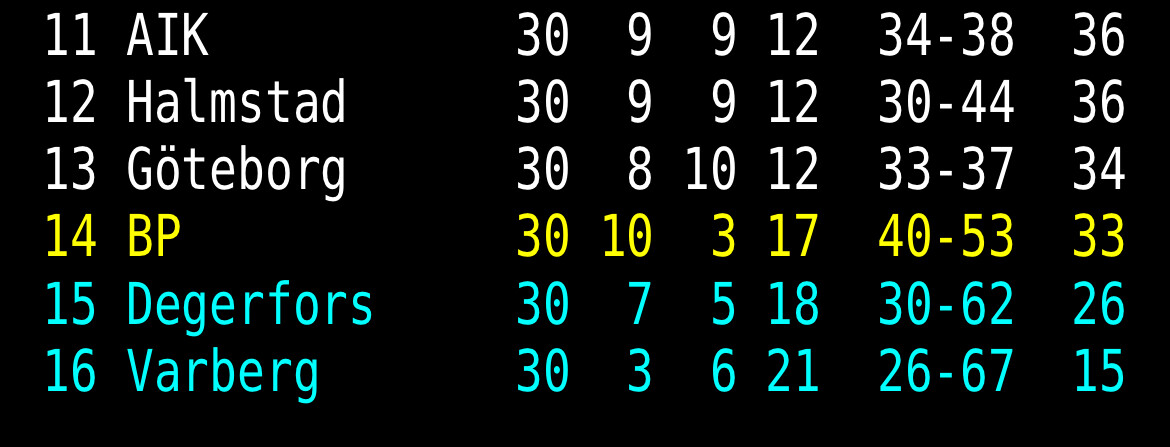Select BP's goal record 40-53
Image resolution: width=1170 pixels, height=447 pixels.
[x=946, y=237]
